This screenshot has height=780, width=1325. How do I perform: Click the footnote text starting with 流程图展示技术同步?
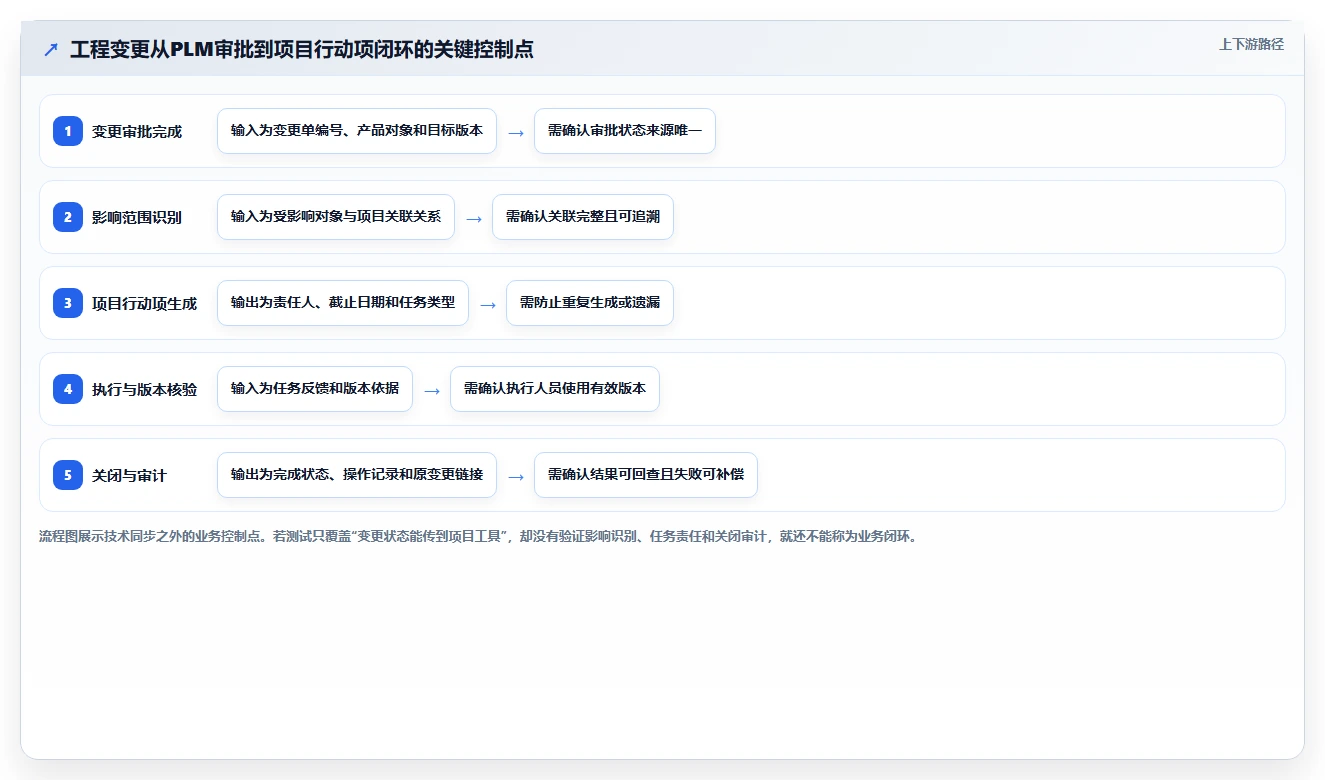coord(478,536)
